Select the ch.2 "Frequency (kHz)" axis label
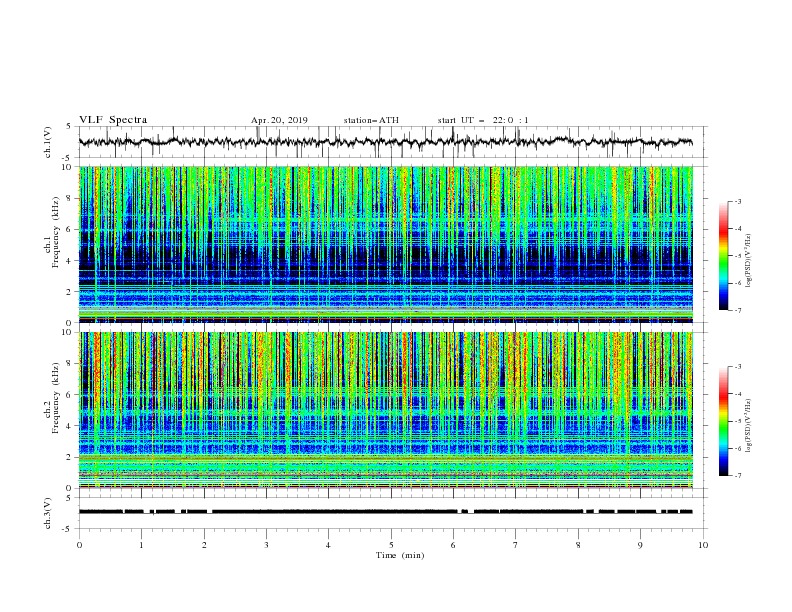 point(56,398)
